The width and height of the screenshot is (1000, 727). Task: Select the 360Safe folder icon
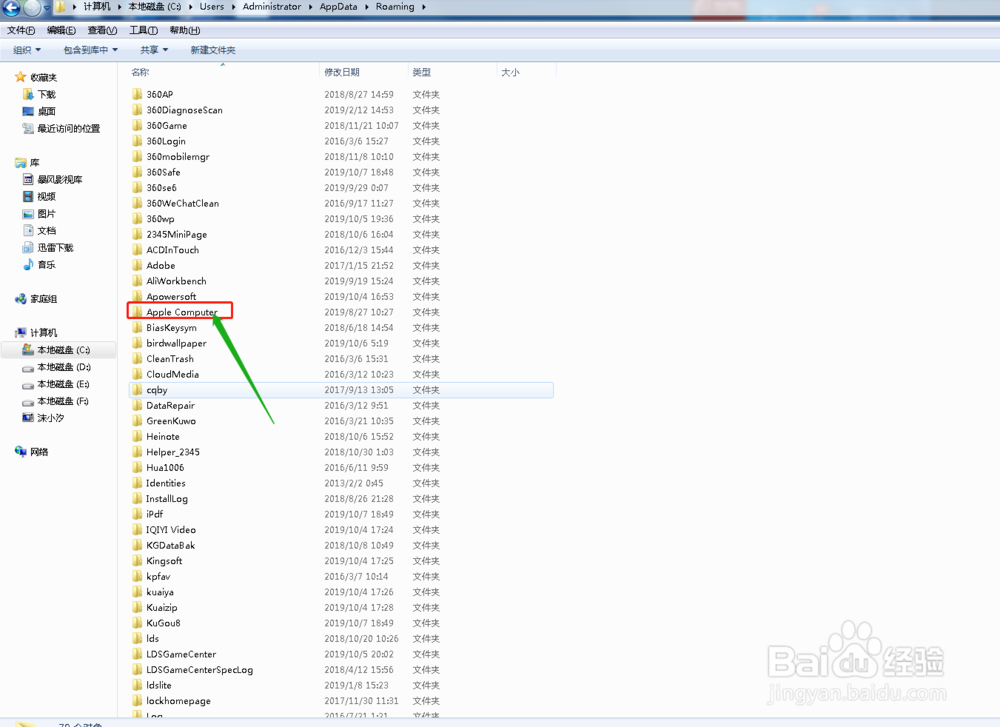click(x=137, y=172)
